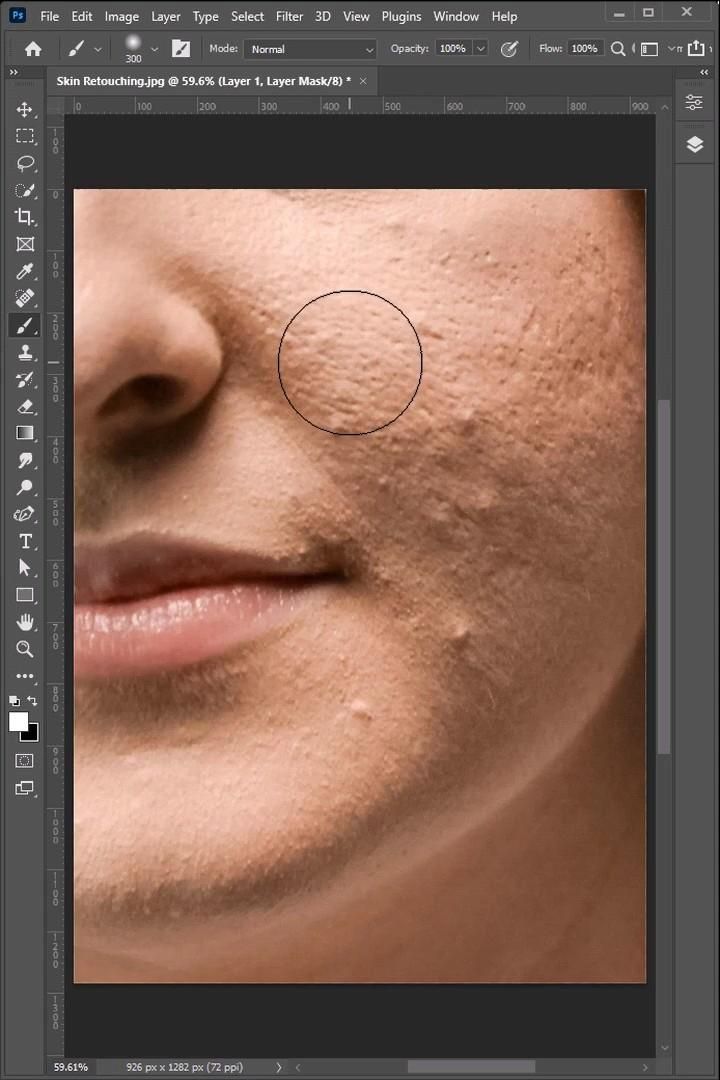This screenshot has width=720, height=1080.
Task: Select the Path Selection tool
Action: point(25,568)
